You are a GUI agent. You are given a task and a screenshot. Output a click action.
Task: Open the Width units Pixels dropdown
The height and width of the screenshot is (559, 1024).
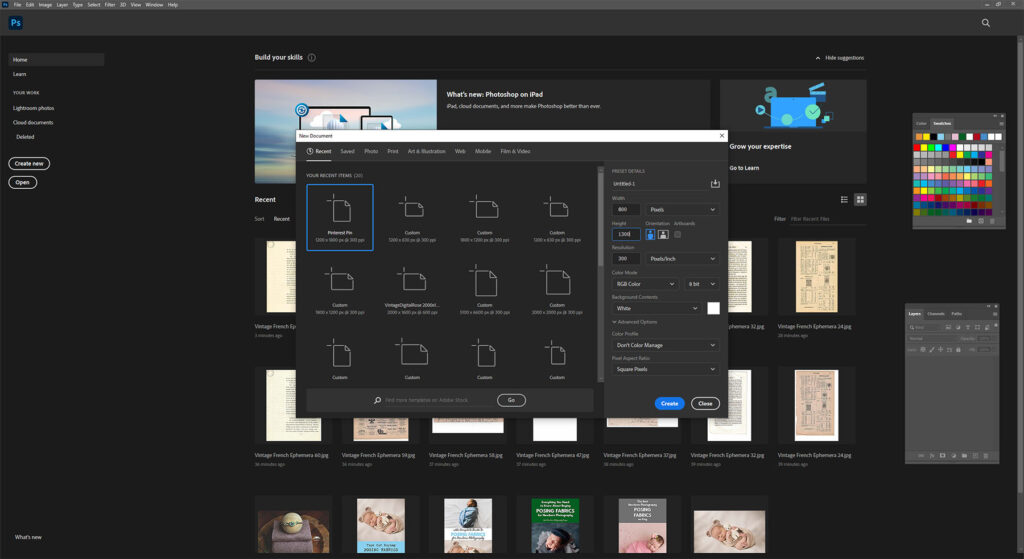pyautogui.click(x=682, y=210)
